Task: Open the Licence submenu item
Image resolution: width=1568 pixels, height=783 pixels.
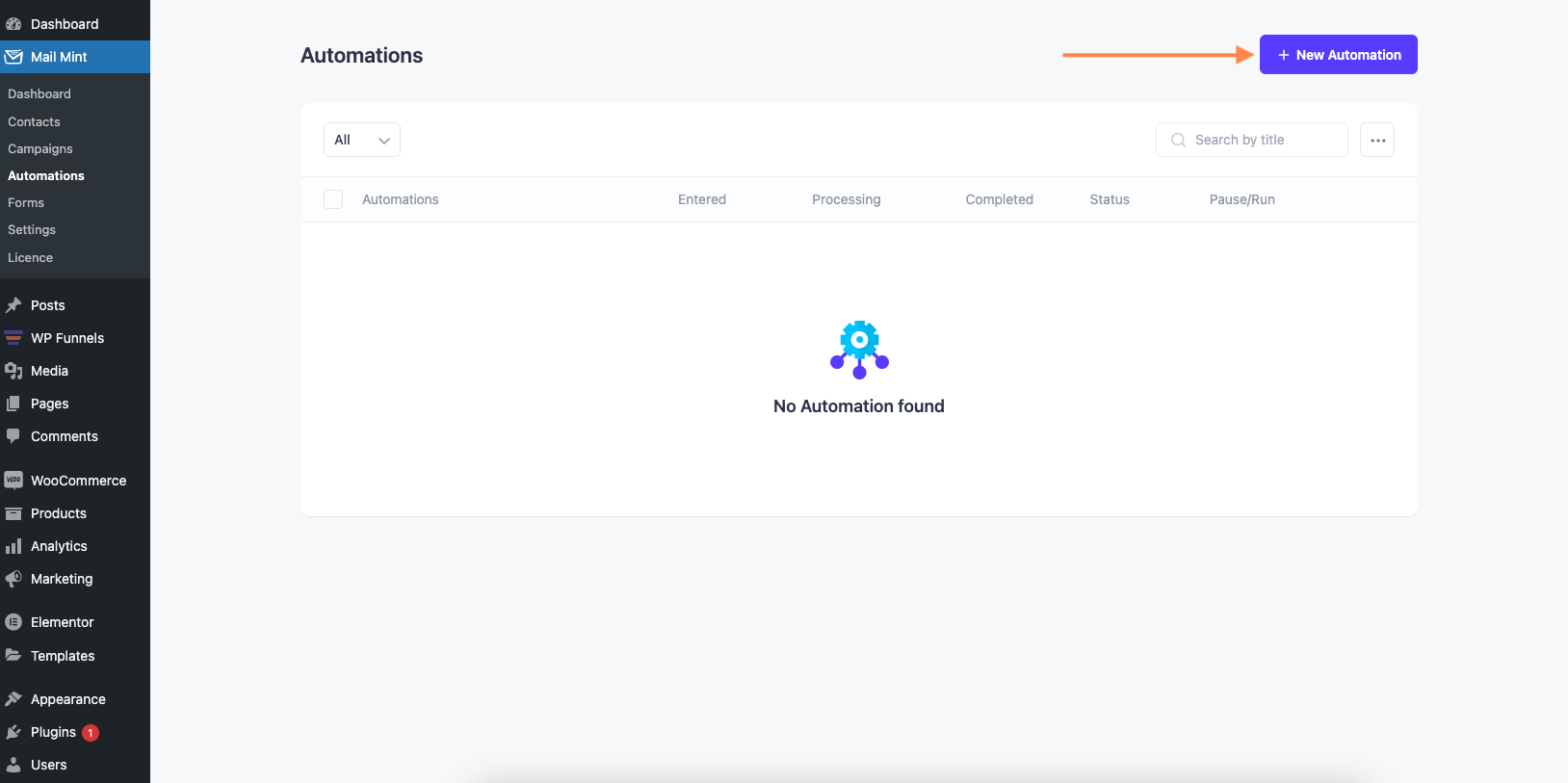Action: tap(31, 257)
